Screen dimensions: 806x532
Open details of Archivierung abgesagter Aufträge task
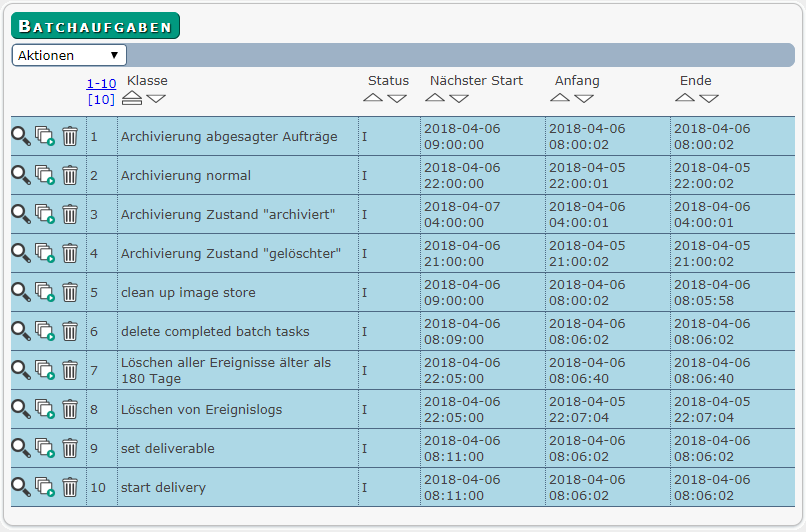21,136
